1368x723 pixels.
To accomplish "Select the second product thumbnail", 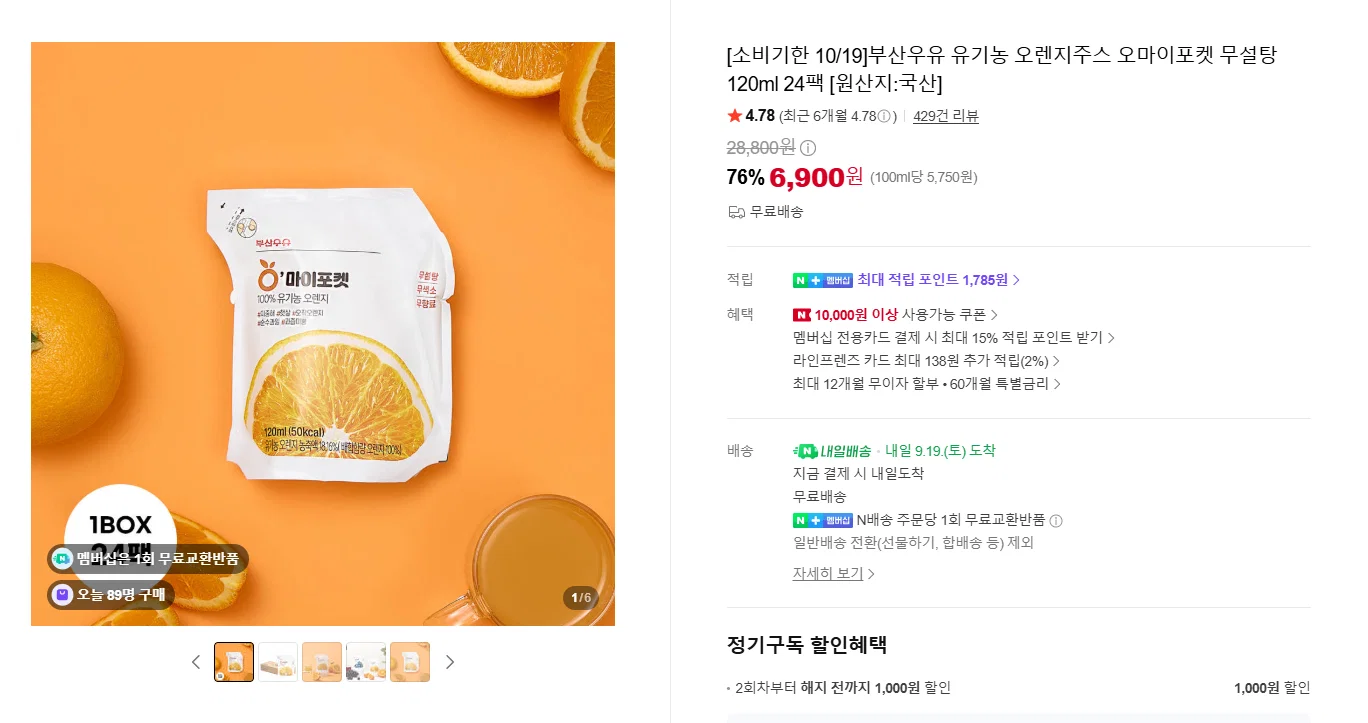I will tap(278, 662).
